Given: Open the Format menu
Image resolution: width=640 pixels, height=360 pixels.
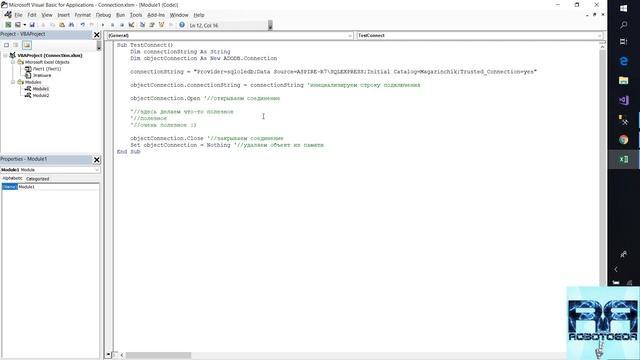Looking at the screenshot, I should coord(82,15).
